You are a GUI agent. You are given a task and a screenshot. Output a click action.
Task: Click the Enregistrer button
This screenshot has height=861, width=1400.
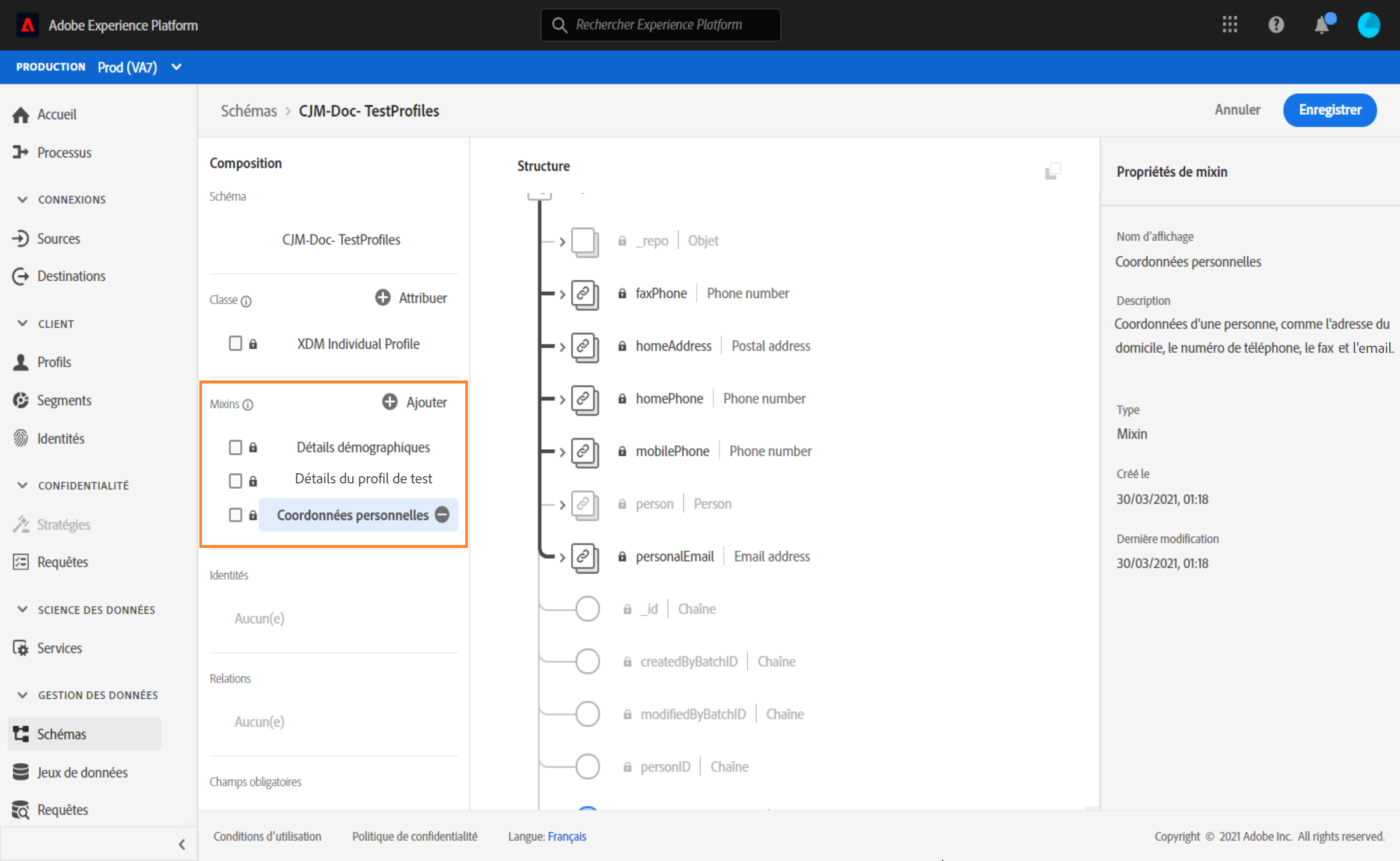[1329, 110]
